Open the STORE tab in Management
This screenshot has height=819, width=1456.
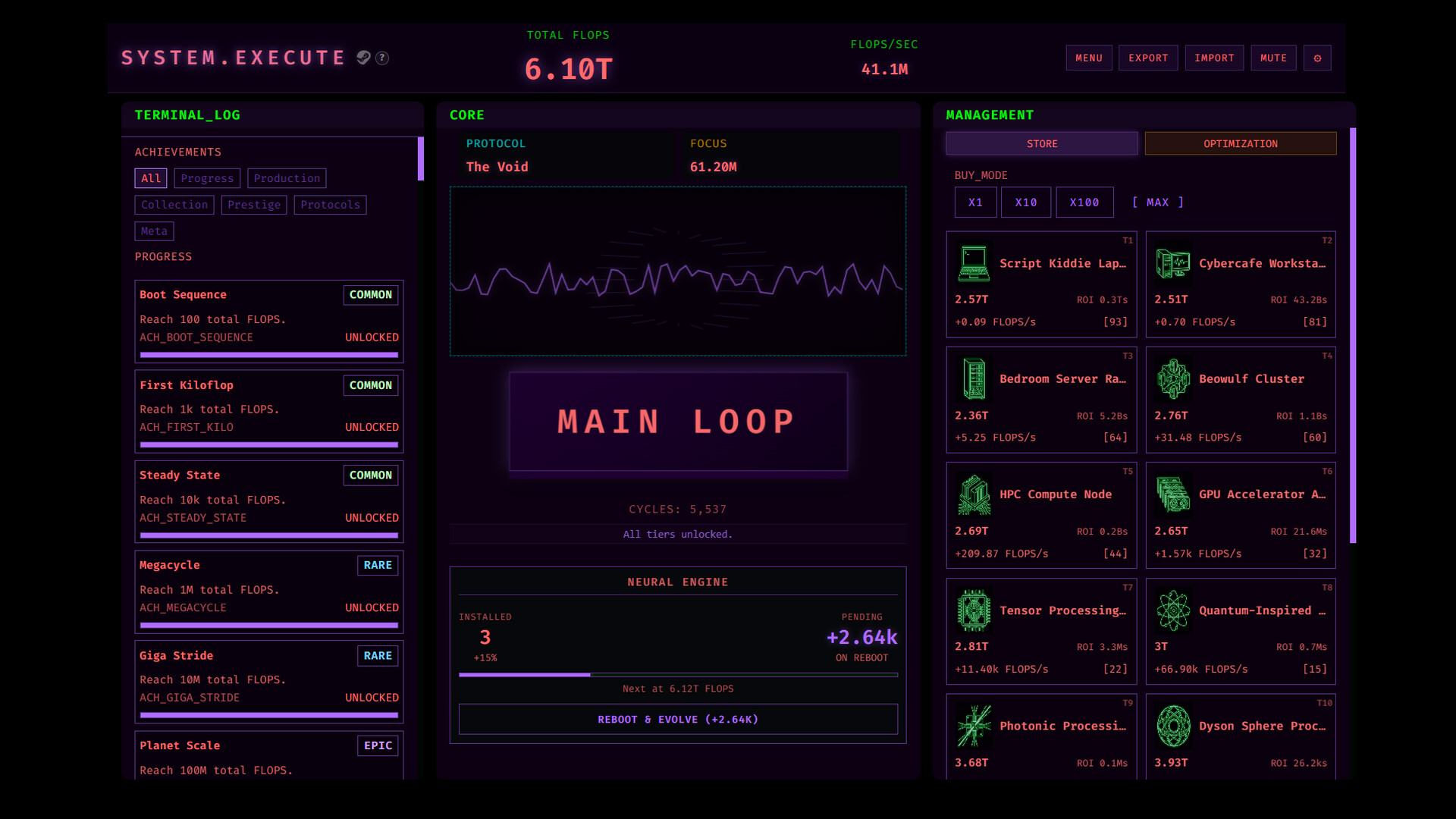click(1041, 143)
